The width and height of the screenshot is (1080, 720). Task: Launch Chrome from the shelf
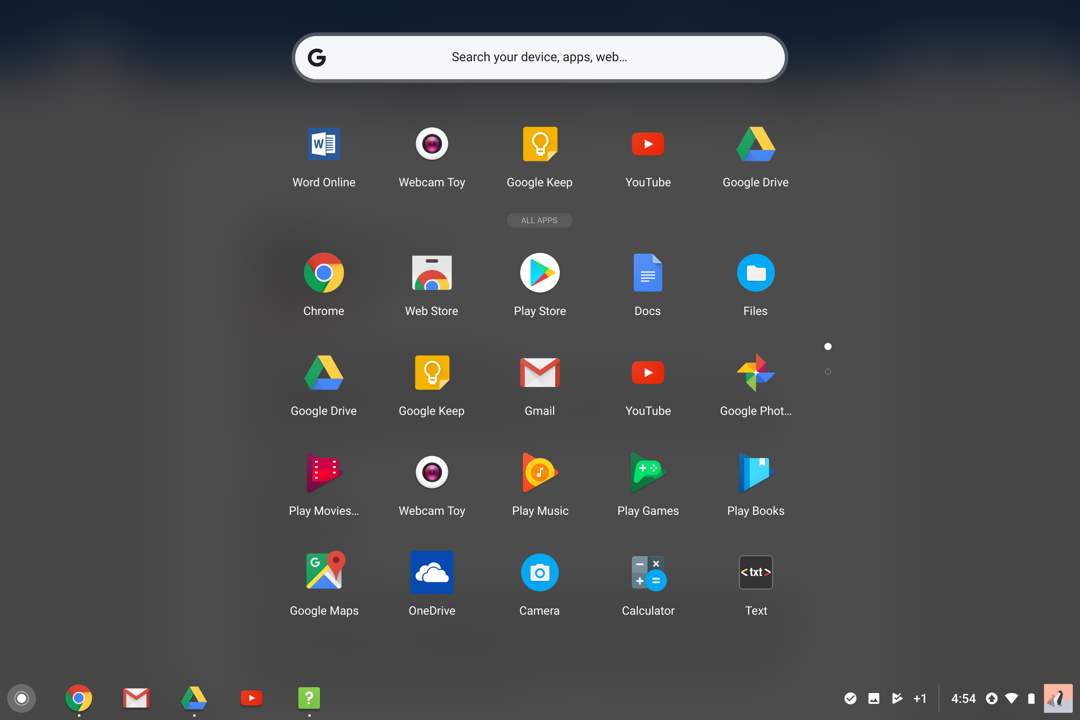tap(78, 698)
